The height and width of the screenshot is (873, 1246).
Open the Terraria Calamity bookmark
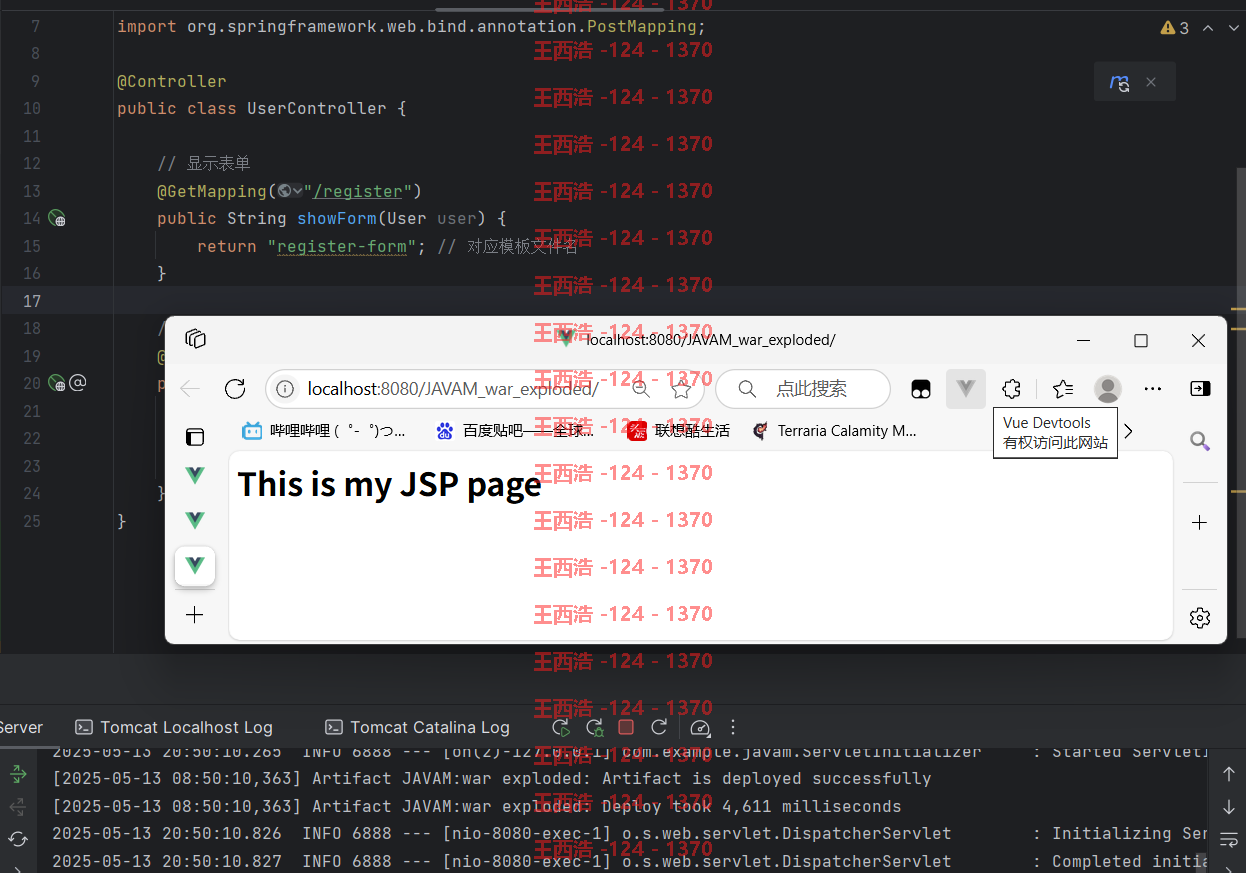834,431
